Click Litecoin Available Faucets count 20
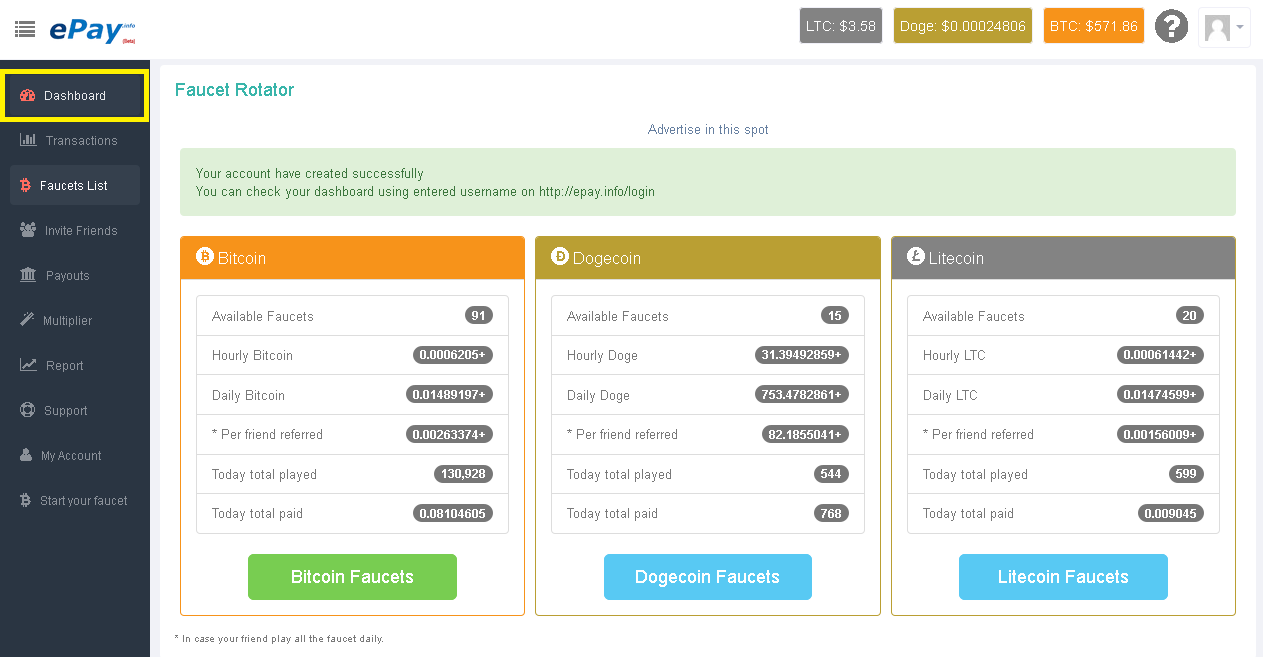1263x657 pixels. pos(1190,316)
